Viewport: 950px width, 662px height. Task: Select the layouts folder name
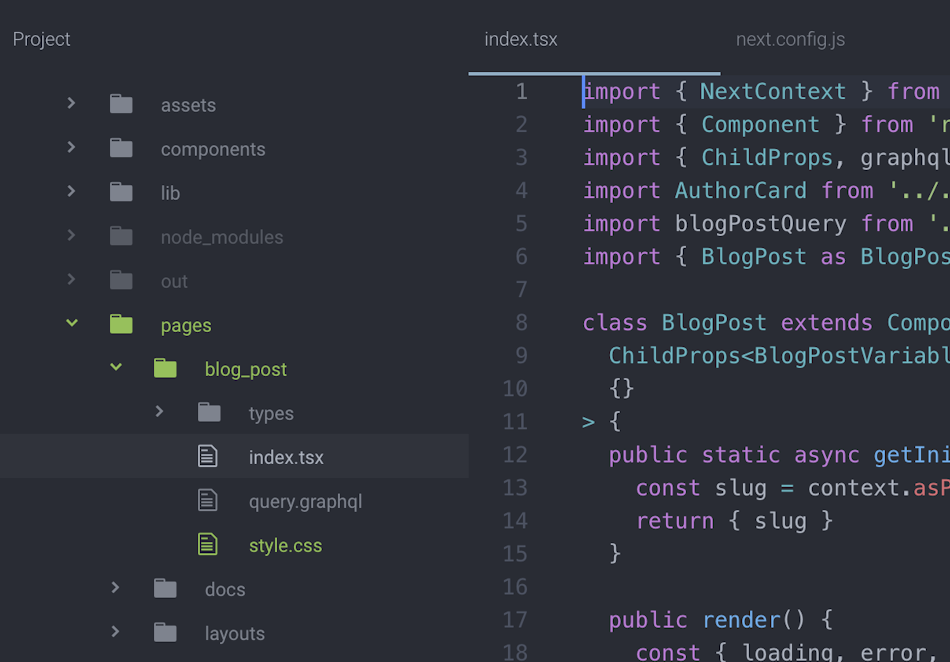pos(234,634)
